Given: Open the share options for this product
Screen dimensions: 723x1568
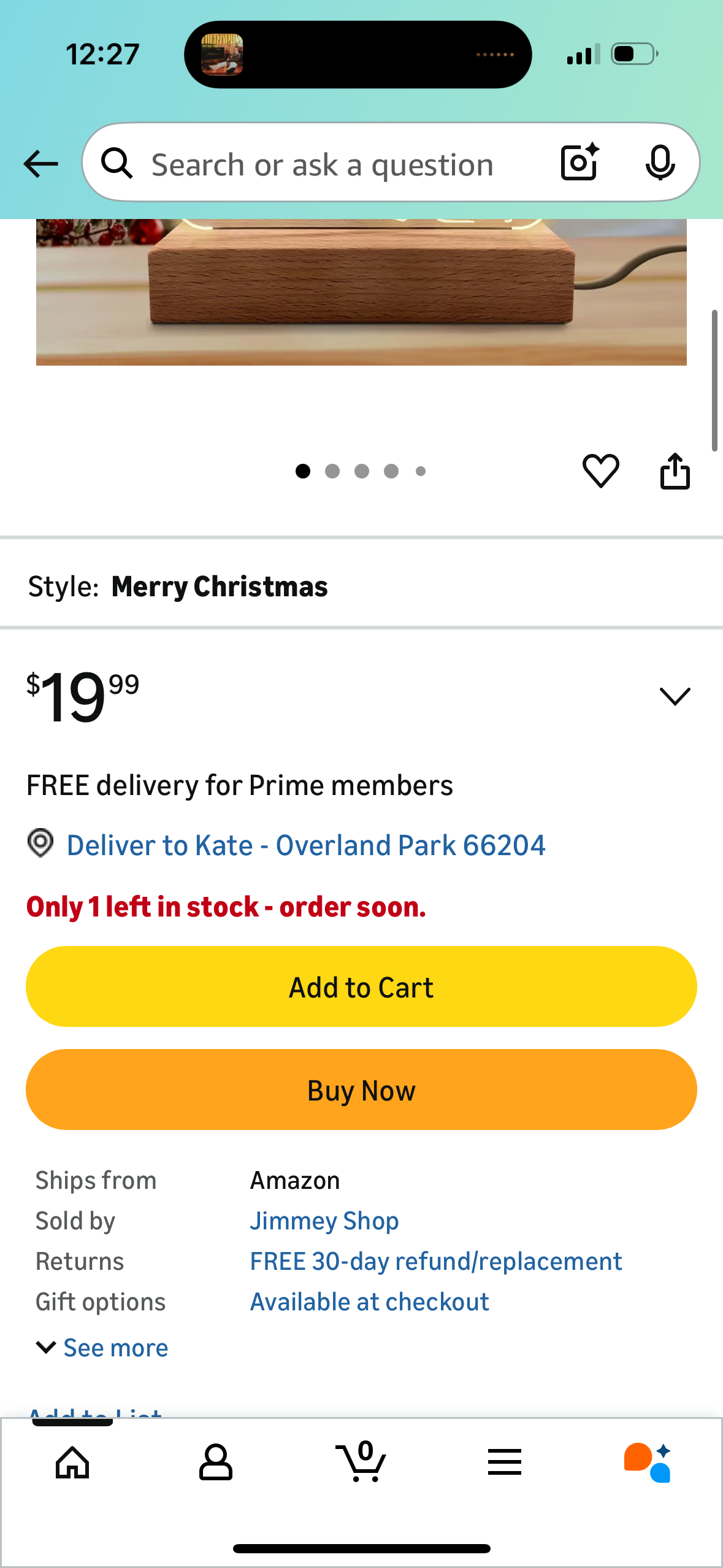Looking at the screenshot, I should click(675, 471).
